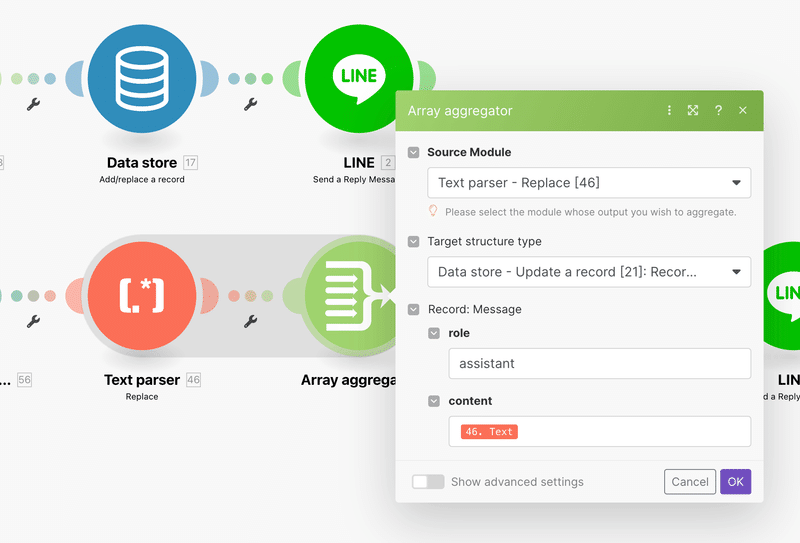Click the Text parser module label
Viewport: 800px width, 543px height.
coord(142,380)
